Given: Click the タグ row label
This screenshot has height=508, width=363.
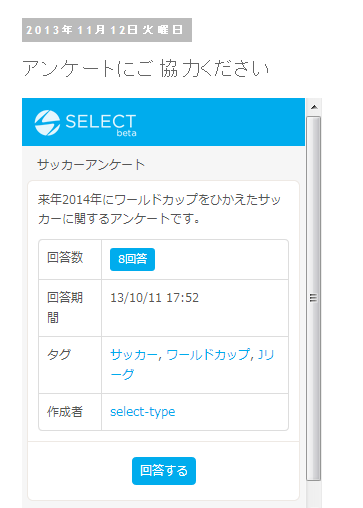Looking at the screenshot, I should click(59, 354).
